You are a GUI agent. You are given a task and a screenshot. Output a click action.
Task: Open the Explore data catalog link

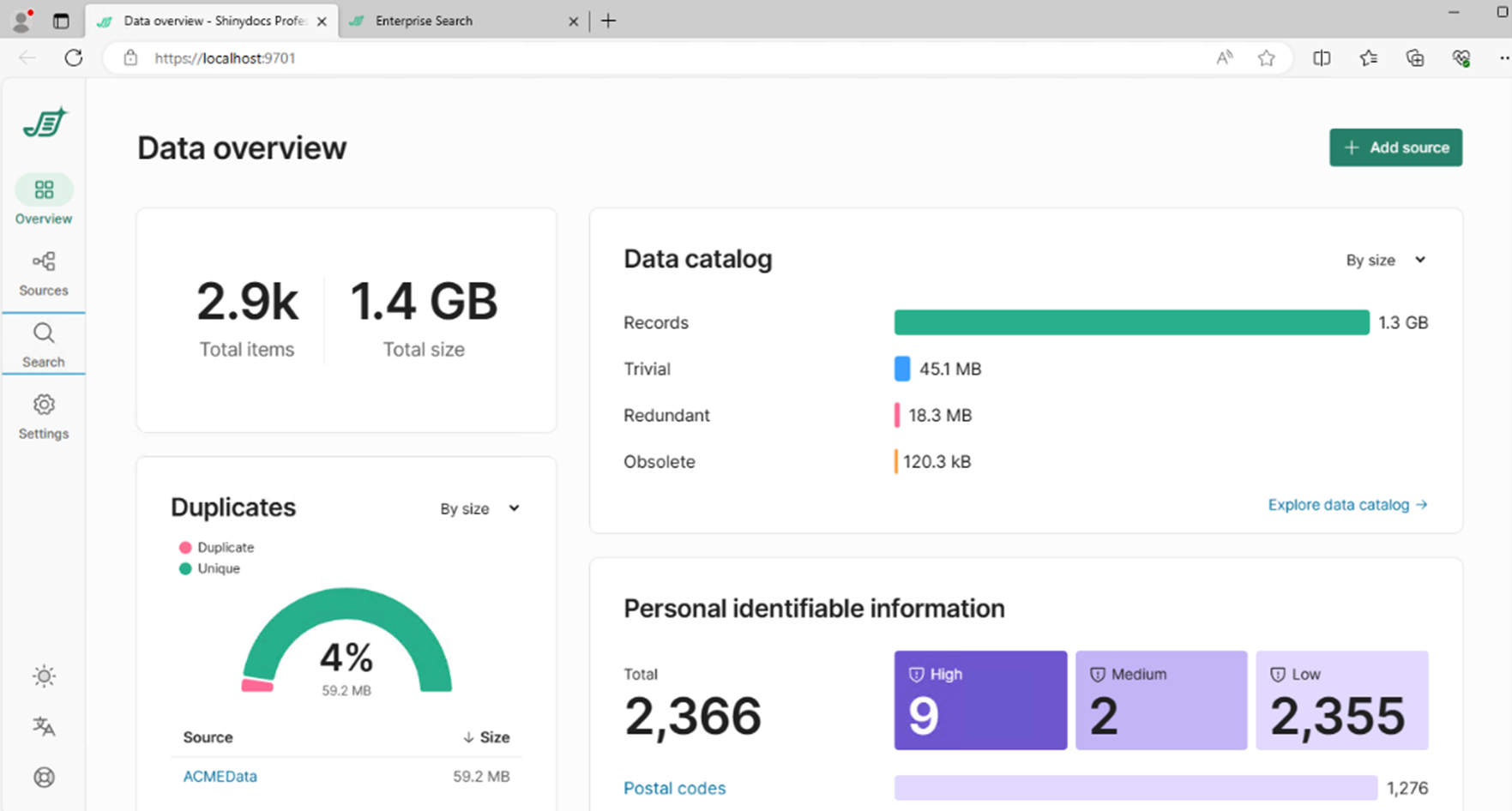[x=1346, y=505]
